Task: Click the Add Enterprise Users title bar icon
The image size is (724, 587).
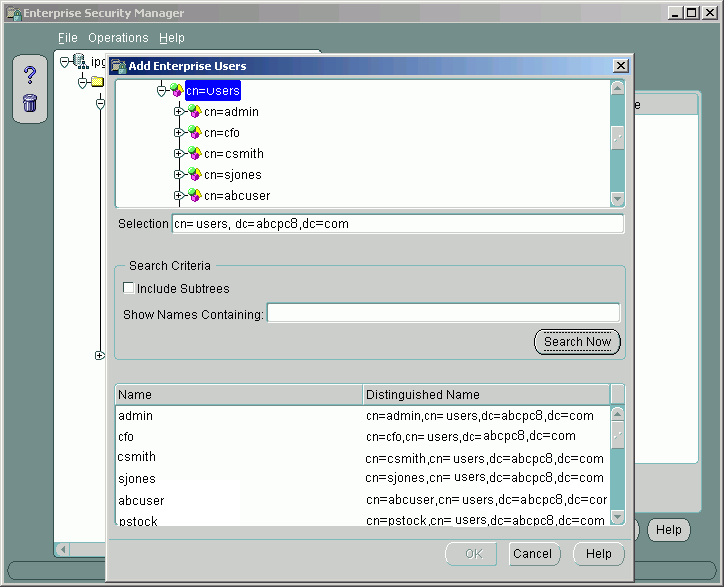Action: pyautogui.click(x=119, y=66)
